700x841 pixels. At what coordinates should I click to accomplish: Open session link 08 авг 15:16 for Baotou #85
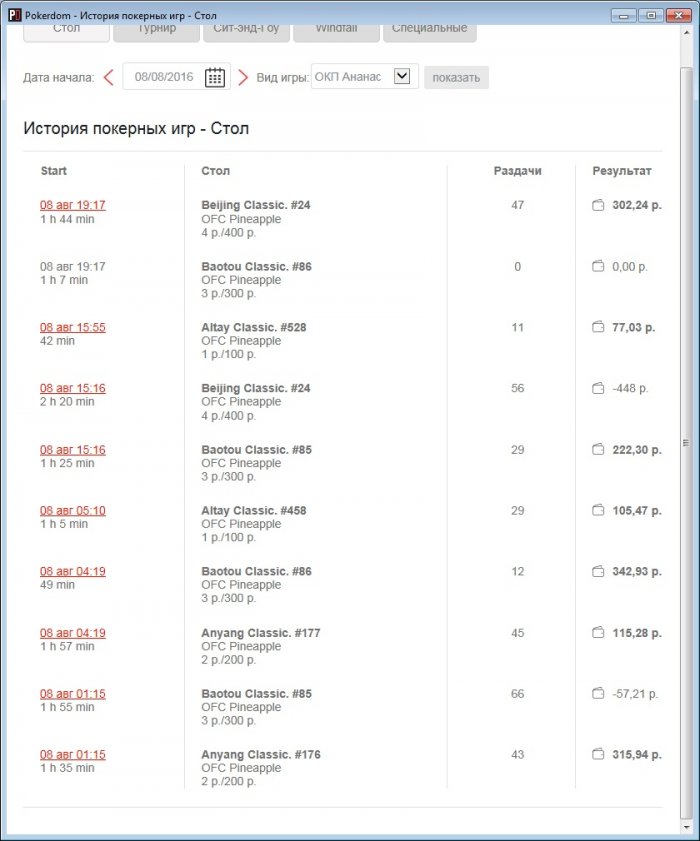point(72,449)
